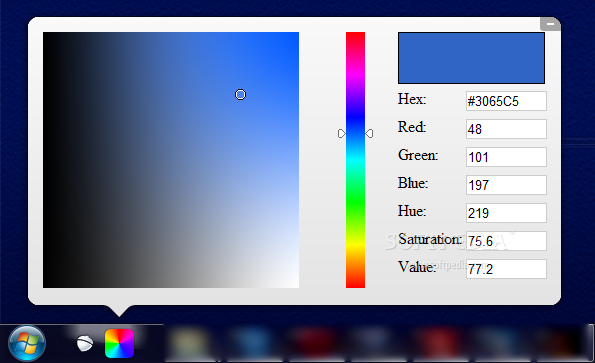The image size is (595, 363).
Task: Focus the Red value field
Action: click(506, 129)
